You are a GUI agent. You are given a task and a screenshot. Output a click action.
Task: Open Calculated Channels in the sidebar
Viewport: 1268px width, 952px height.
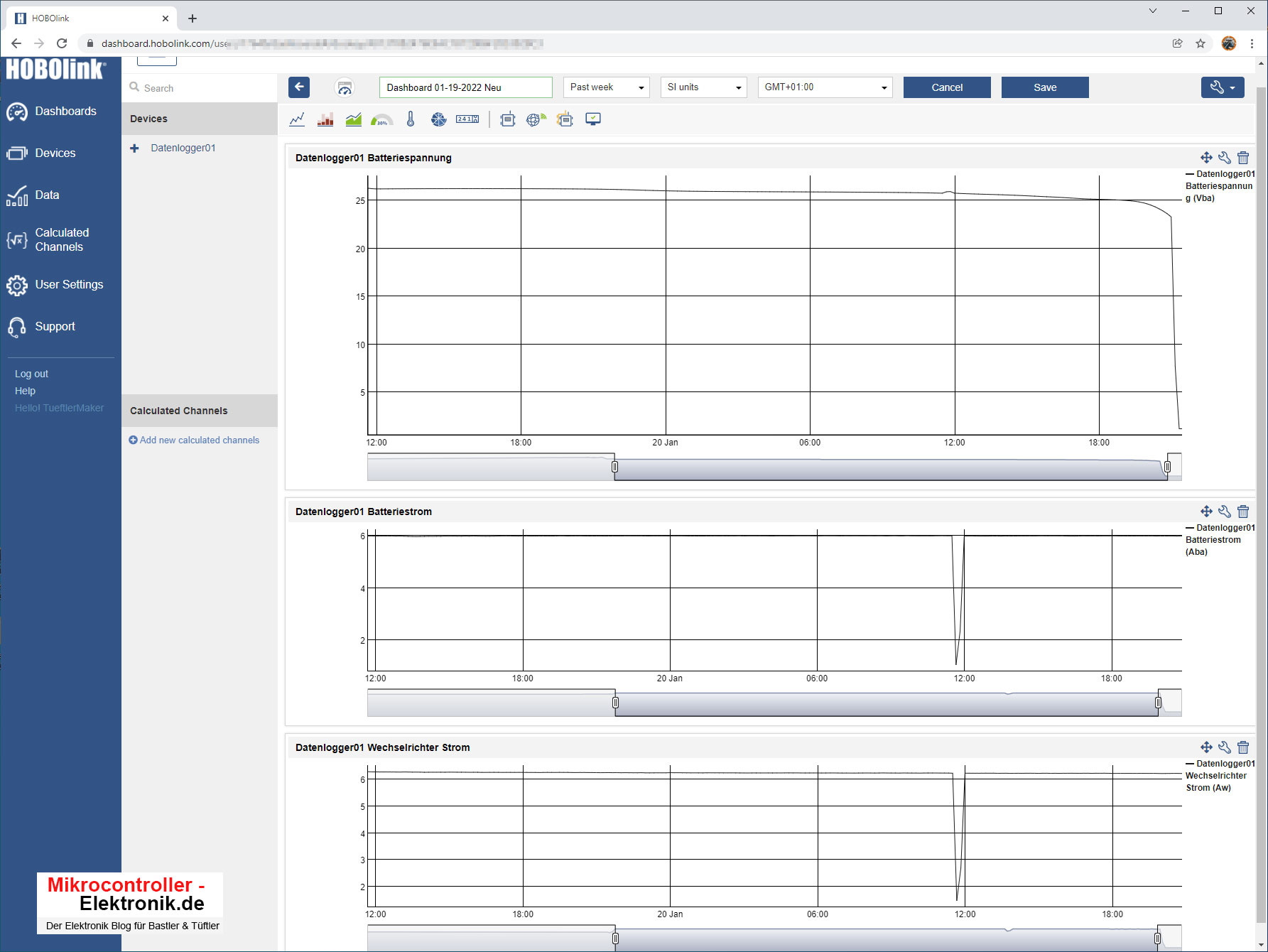[48, 240]
